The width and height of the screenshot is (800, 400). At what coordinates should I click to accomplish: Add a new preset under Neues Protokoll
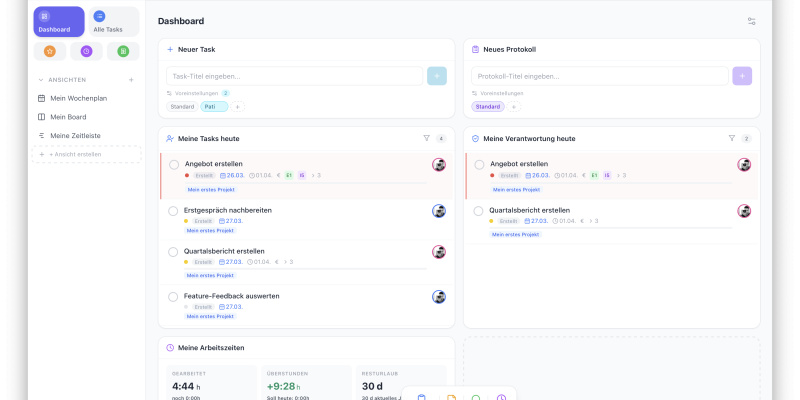pos(514,107)
